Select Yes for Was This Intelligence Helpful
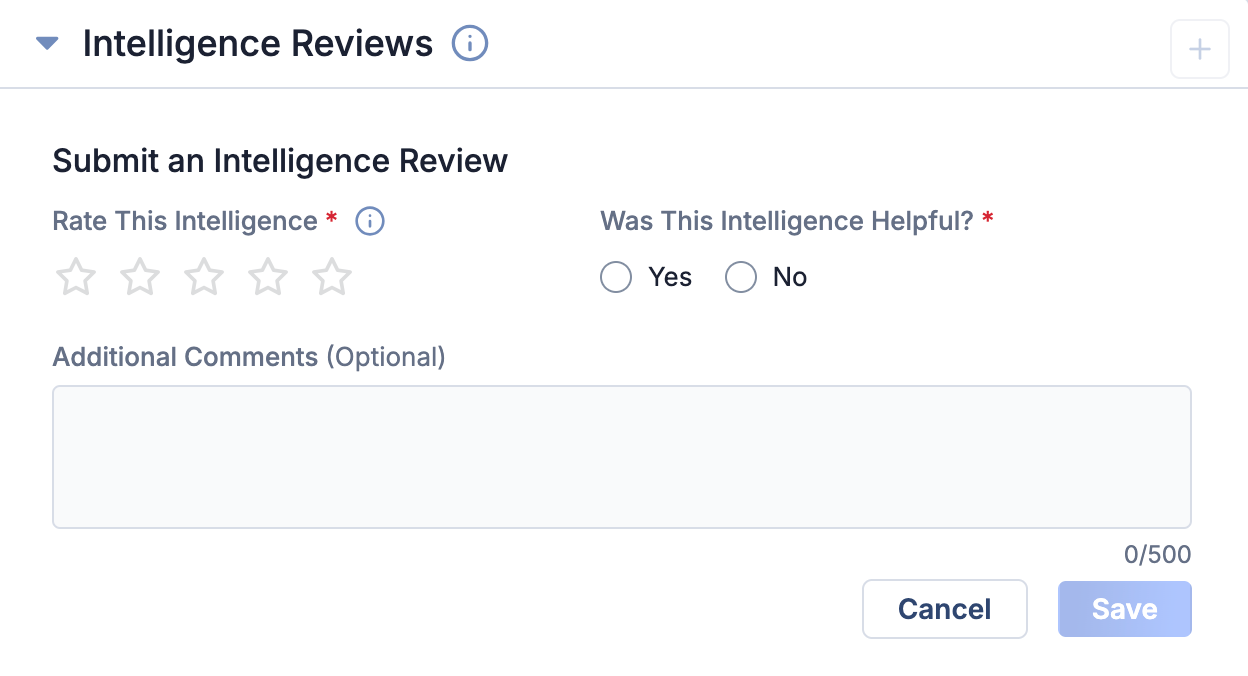1248x676 pixels. pos(616,277)
